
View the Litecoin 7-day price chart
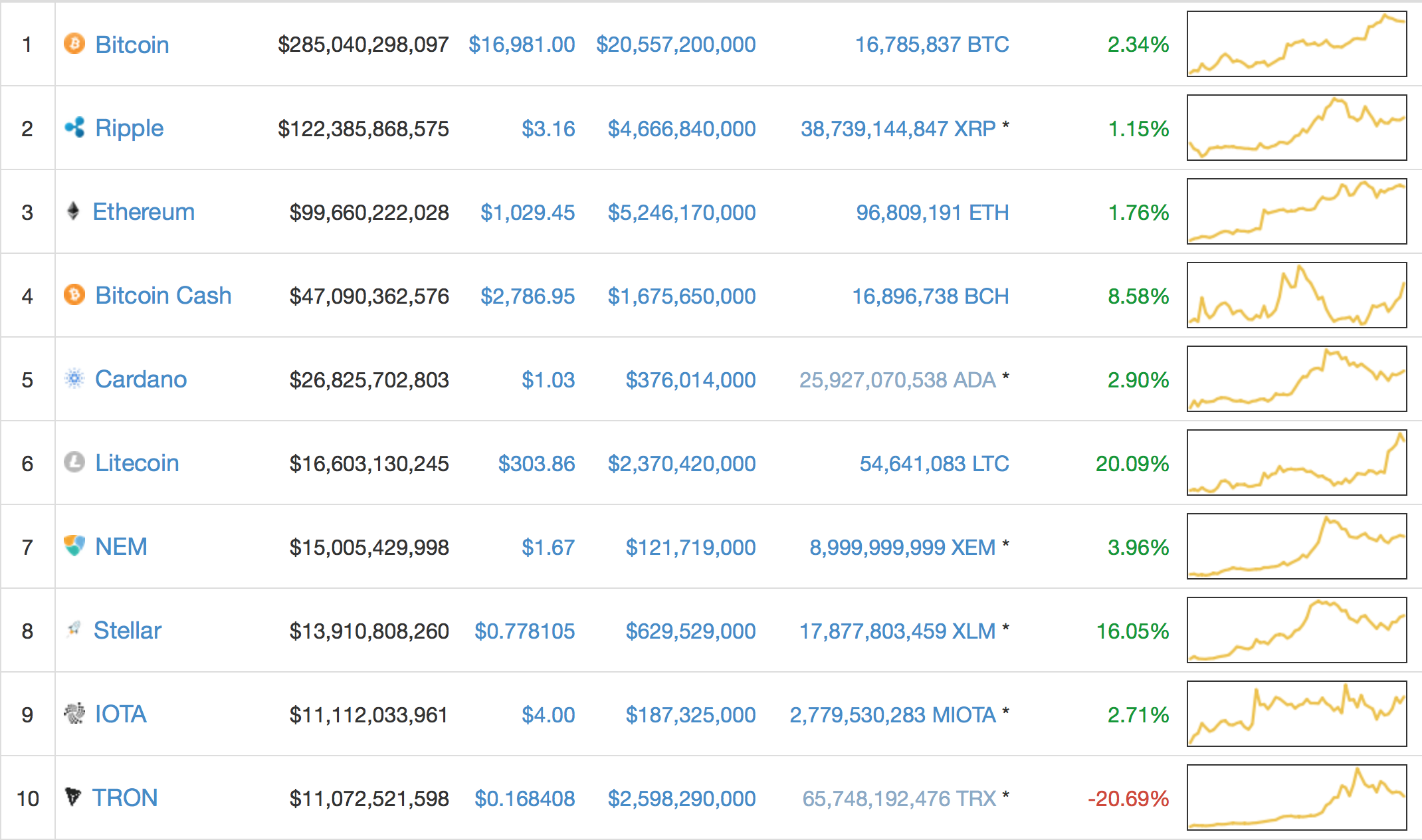(x=1296, y=463)
